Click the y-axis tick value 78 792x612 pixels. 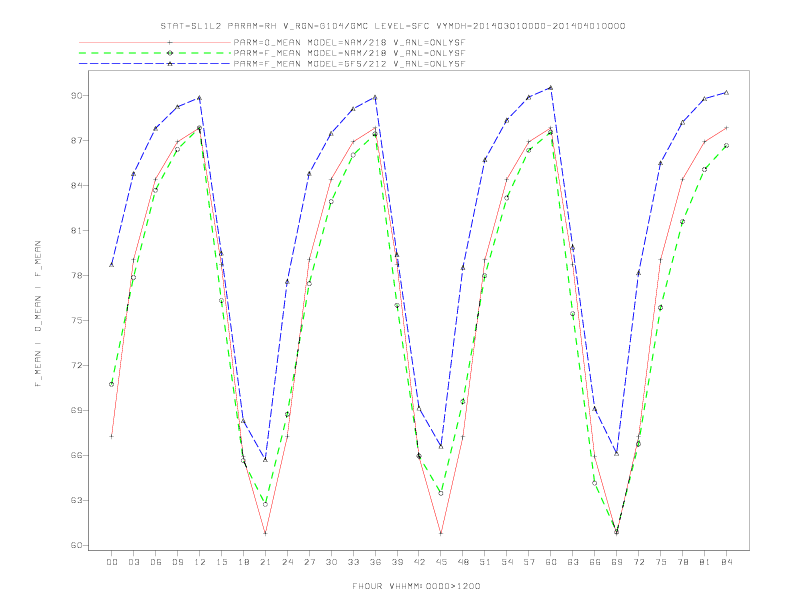pos(76,275)
